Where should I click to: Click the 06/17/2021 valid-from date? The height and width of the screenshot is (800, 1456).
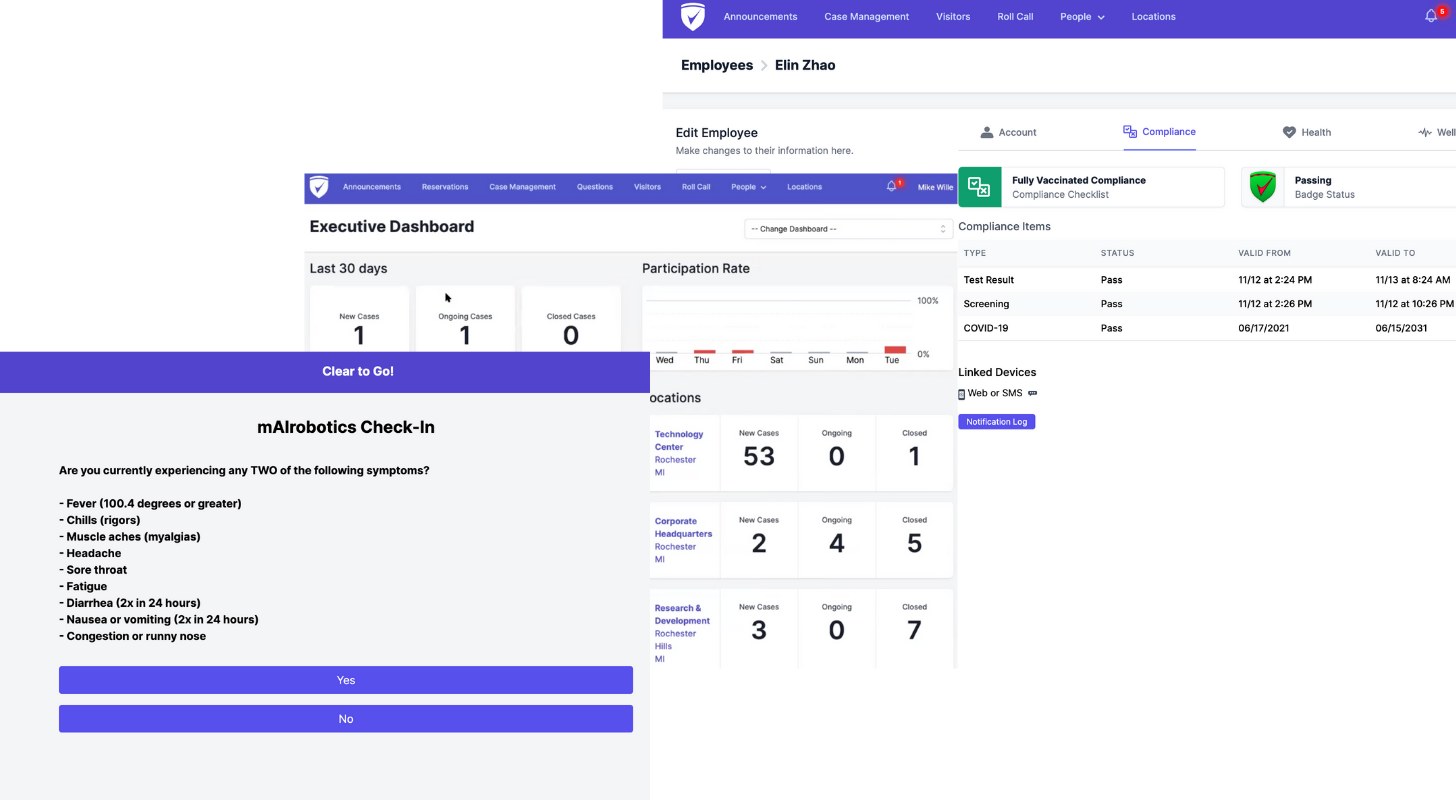pyautogui.click(x=1265, y=328)
